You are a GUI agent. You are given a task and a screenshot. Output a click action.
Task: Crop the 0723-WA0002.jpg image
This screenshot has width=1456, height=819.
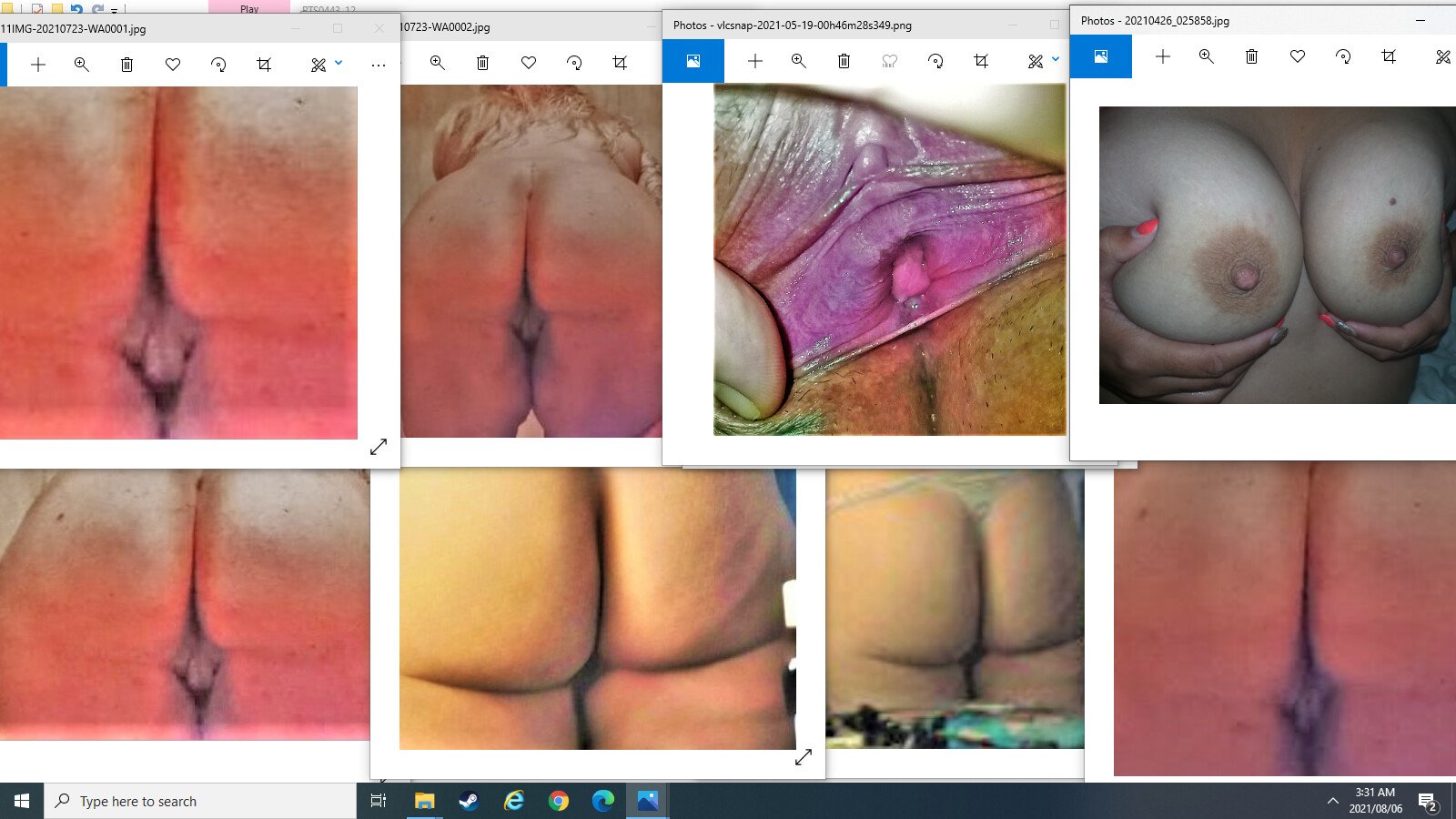click(620, 63)
